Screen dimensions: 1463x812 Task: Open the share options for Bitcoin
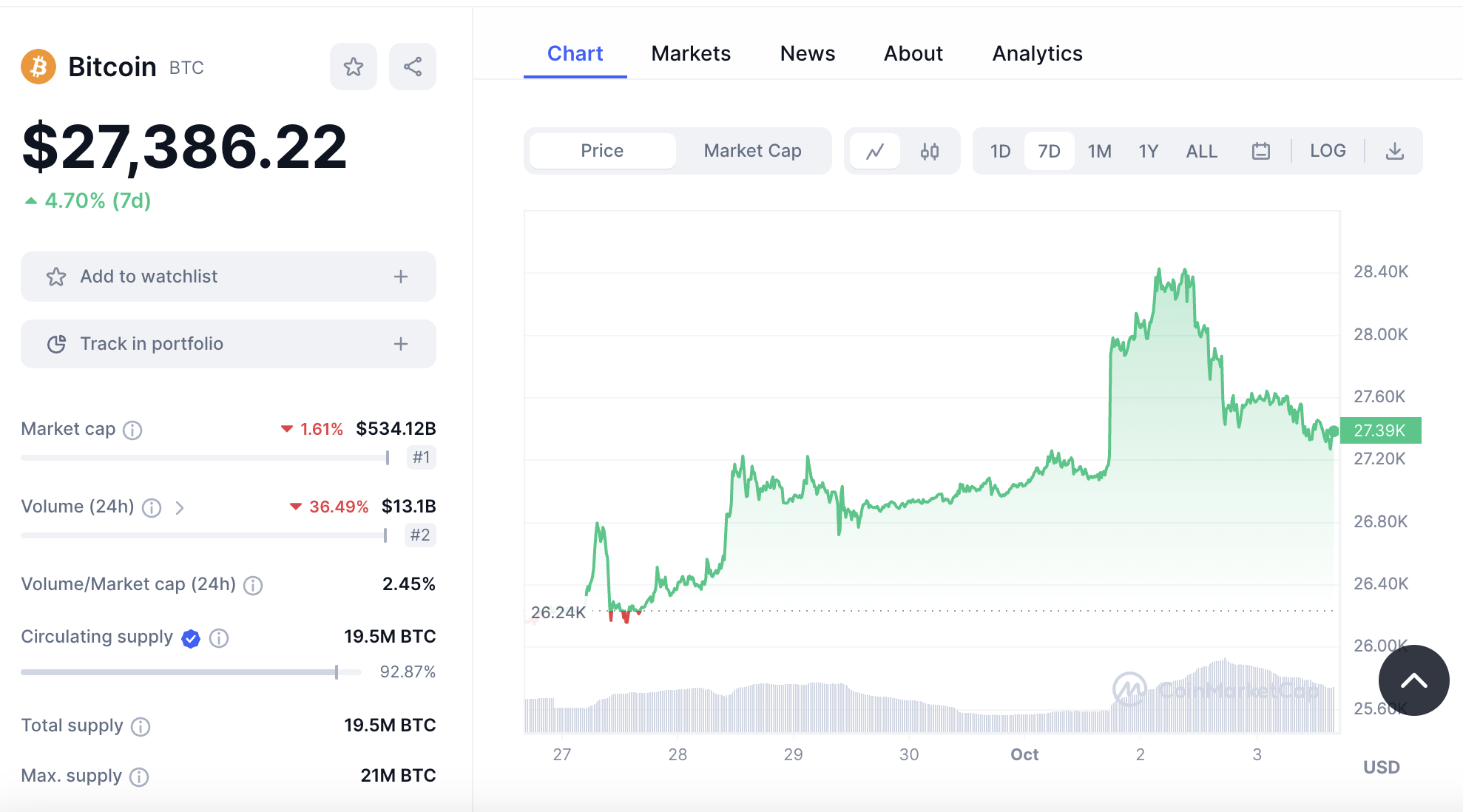[x=412, y=66]
